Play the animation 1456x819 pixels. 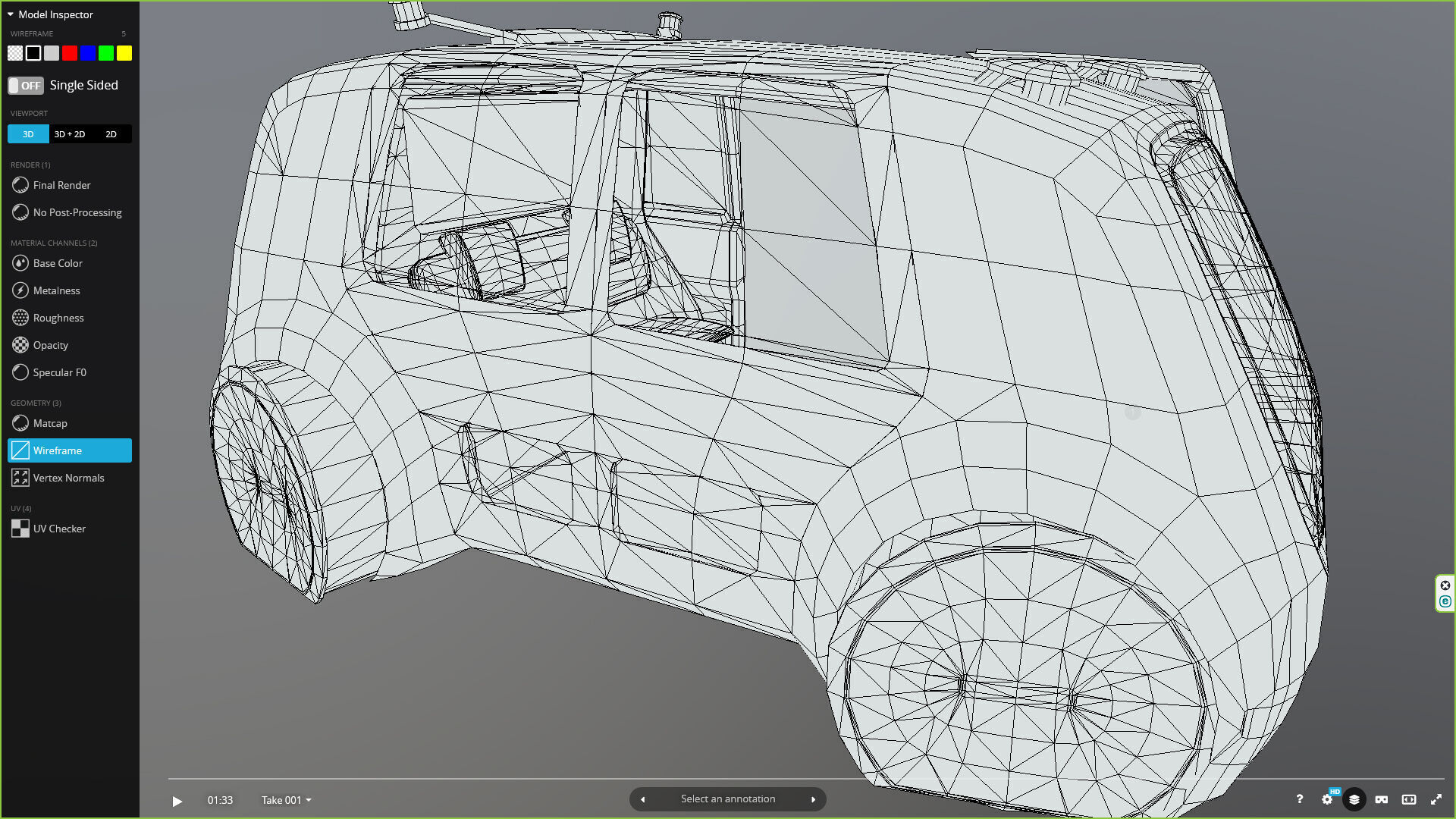[177, 801]
